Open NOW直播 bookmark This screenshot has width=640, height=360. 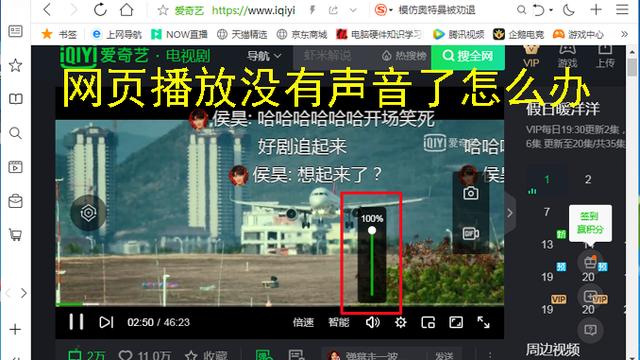pyautogui.click(x=179, y=34)
